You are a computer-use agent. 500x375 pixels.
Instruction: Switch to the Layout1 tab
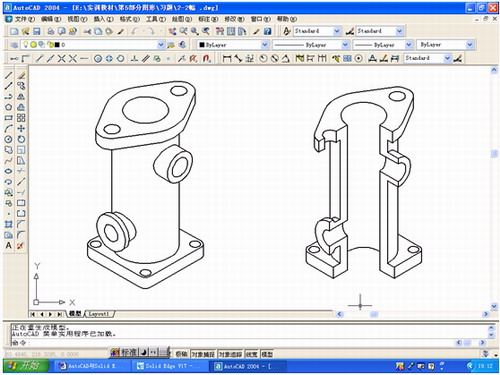click(99, 314)
